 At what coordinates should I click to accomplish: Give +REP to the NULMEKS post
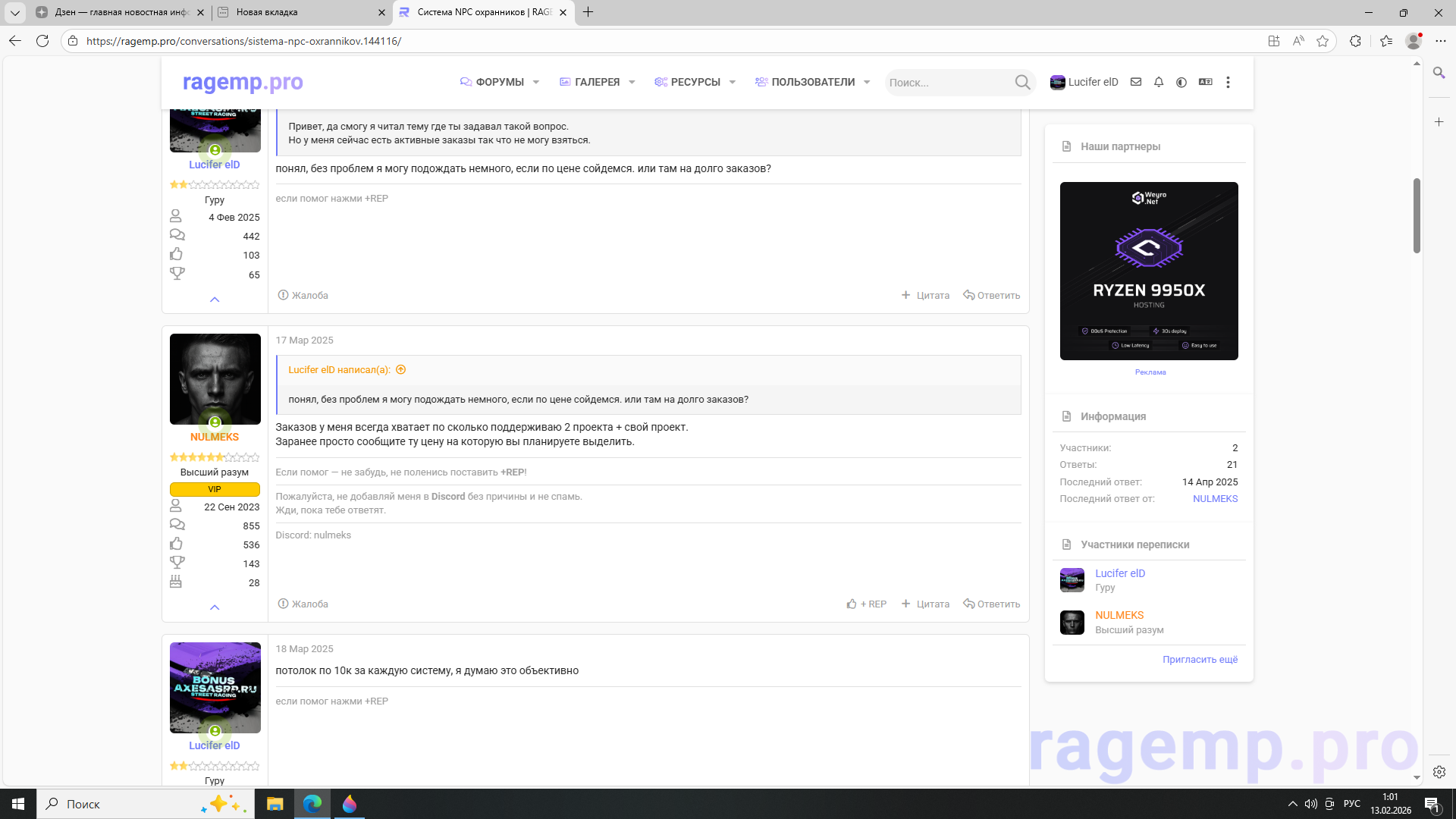pyautogui.click(x=867, y=604)
